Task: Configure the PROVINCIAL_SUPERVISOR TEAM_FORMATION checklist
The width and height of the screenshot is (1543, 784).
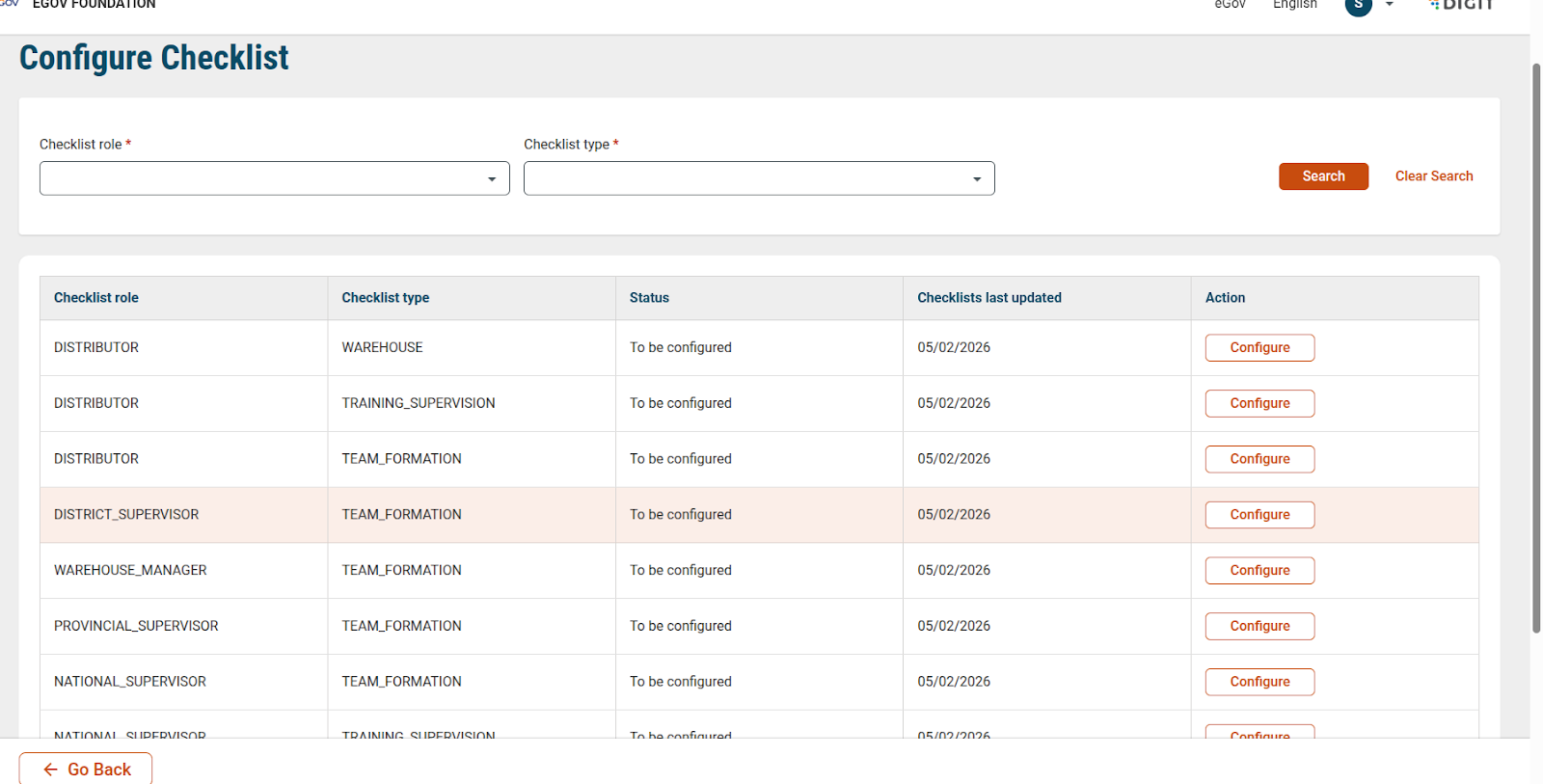Action: coord(1259,627)
